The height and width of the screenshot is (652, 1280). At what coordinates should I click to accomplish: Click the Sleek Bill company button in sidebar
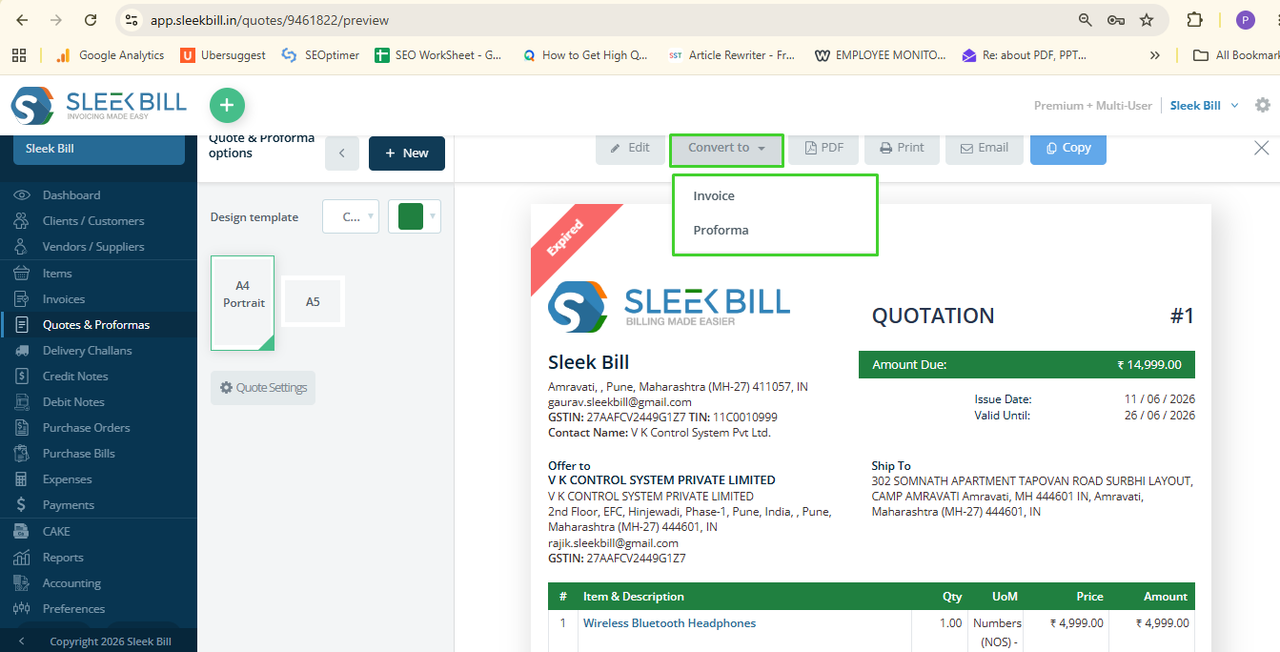(x=98, y=149)
